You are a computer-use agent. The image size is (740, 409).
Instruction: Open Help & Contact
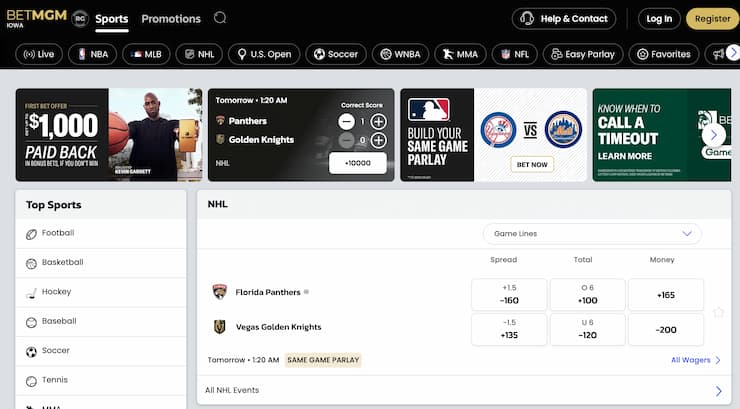click(x=564, y=19)
